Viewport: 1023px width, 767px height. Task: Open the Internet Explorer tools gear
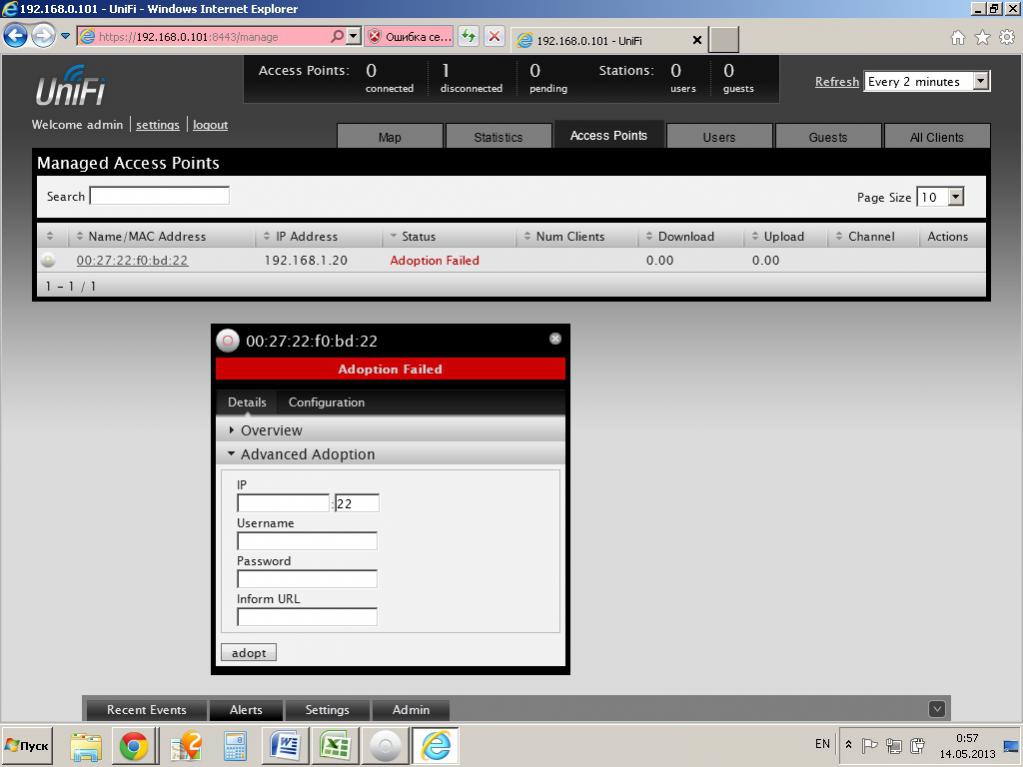click(x=1006, y=37)
